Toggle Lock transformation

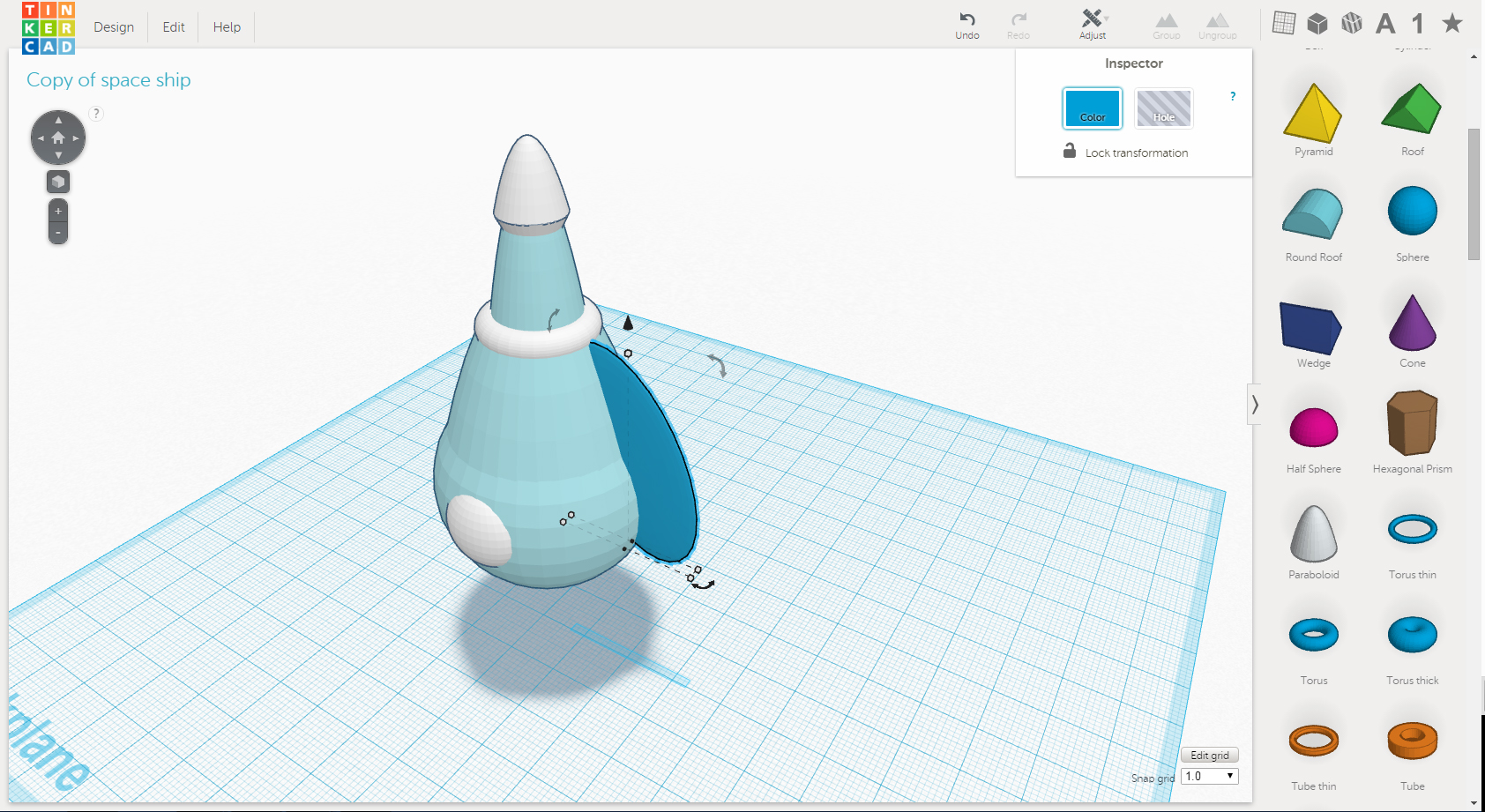pos(1126,152)
